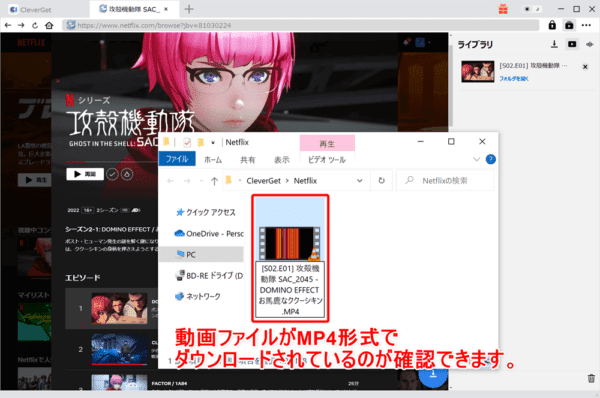Open OneDrive - Personal in navigation pane
The image size is (600, 398).
click(209, 233)
